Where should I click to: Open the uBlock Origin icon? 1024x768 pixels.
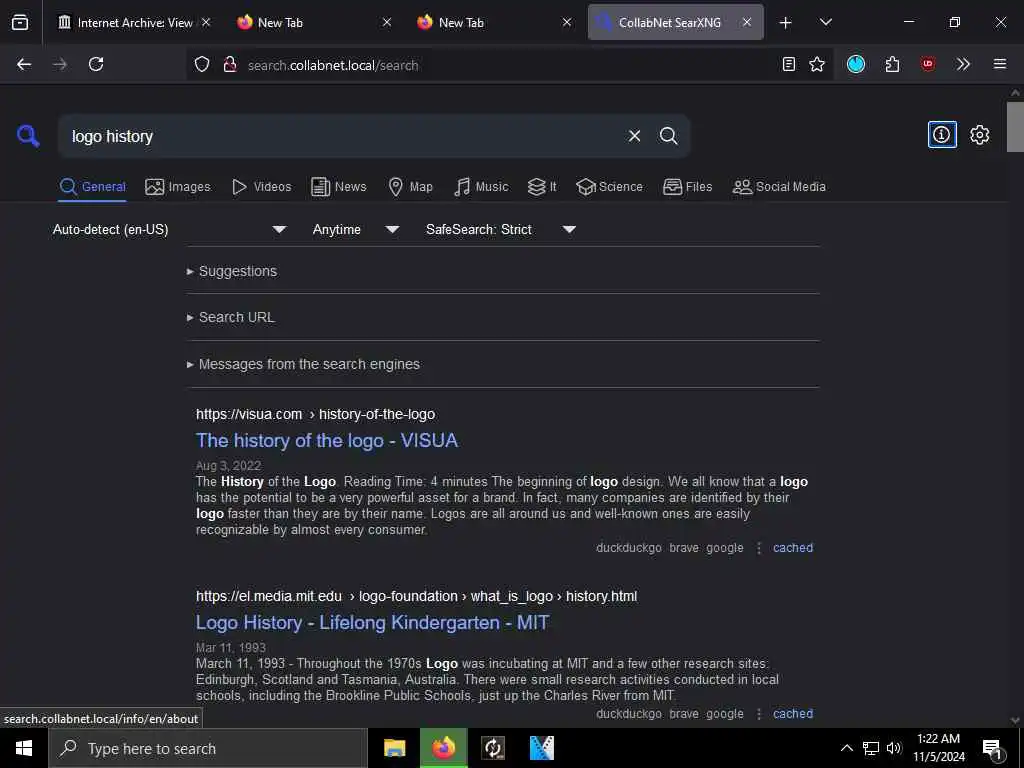click(x=927, y=64)
